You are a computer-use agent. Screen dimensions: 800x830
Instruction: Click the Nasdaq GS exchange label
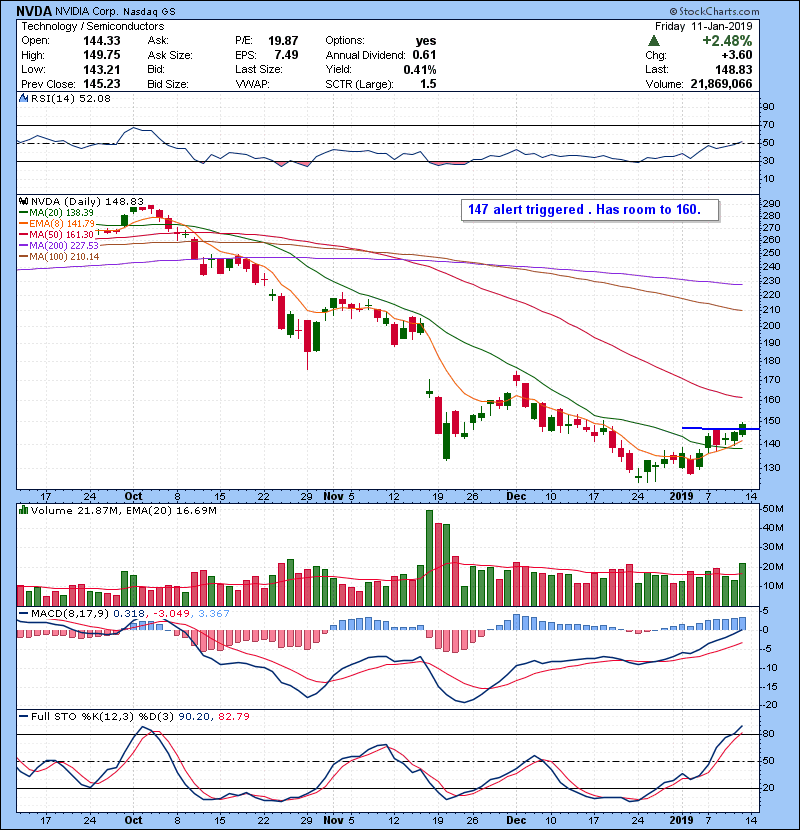150,11
